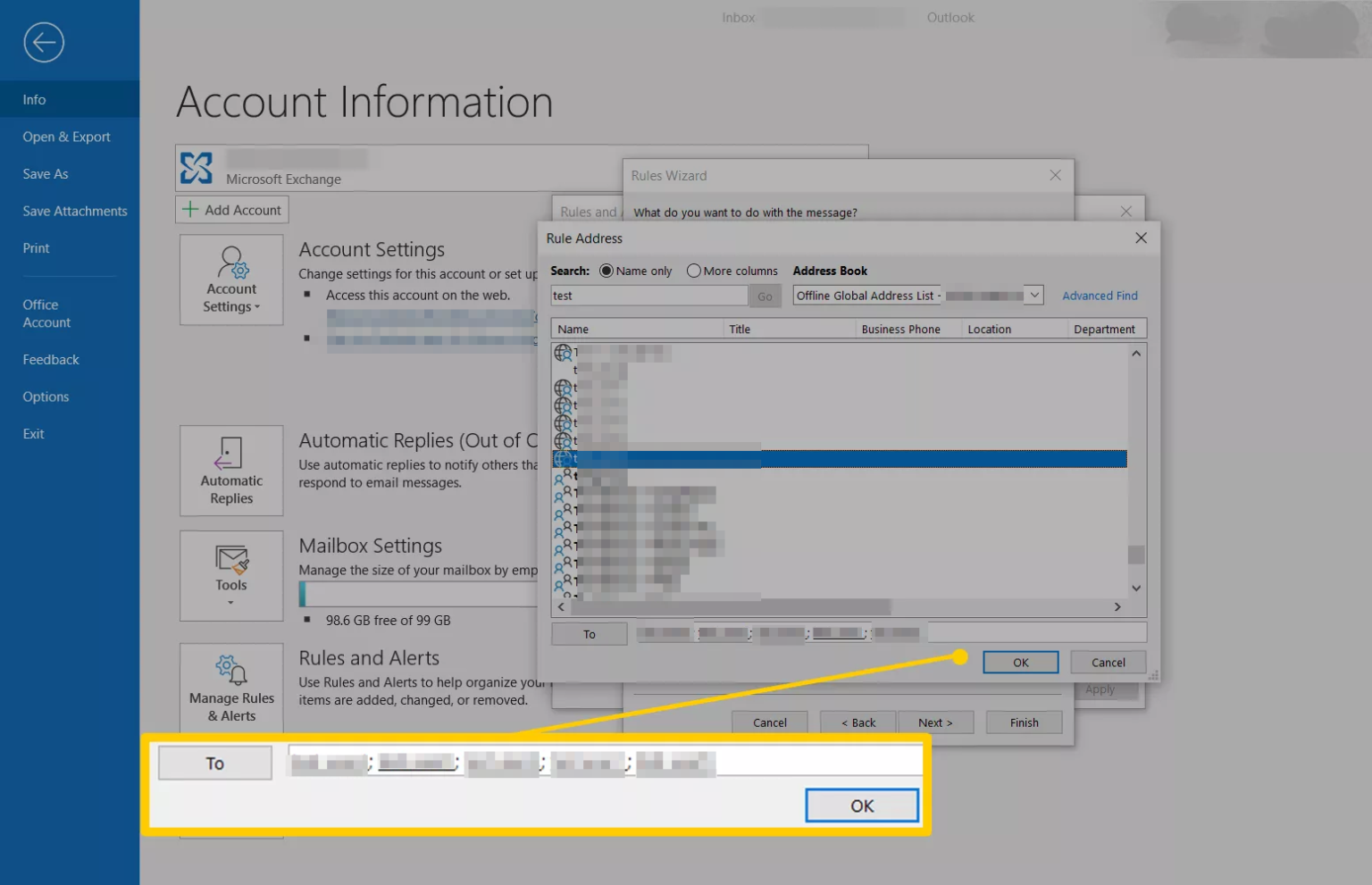Image resolution: width=1372 pixels, height=885 pixels.
Task: Go Back in Rules Wizard
Action: coord(857,722)
